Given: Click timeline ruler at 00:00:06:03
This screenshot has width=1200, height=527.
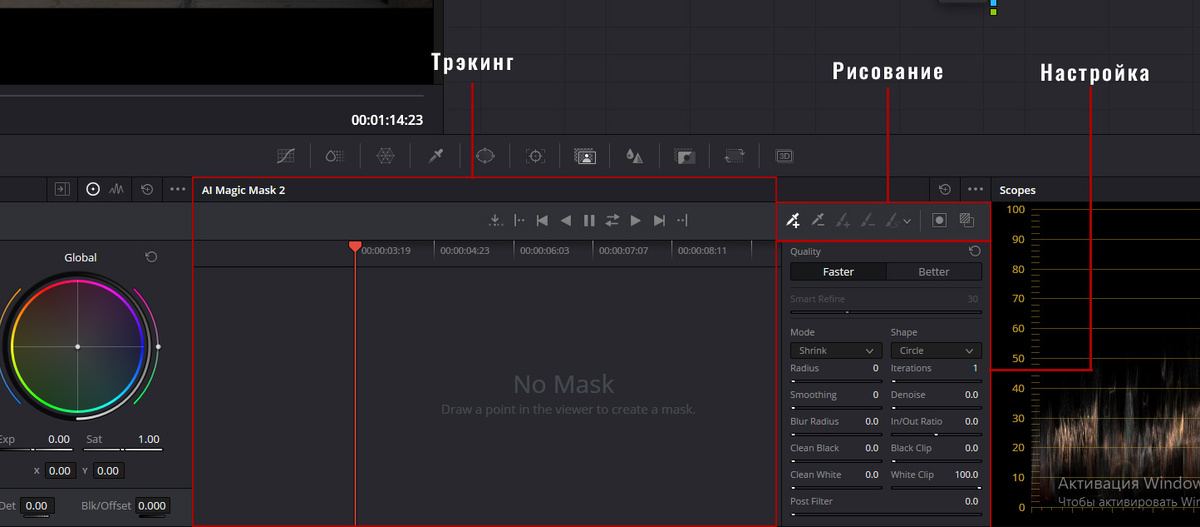Looking at the screenshot, I should [x=544, y=251].
